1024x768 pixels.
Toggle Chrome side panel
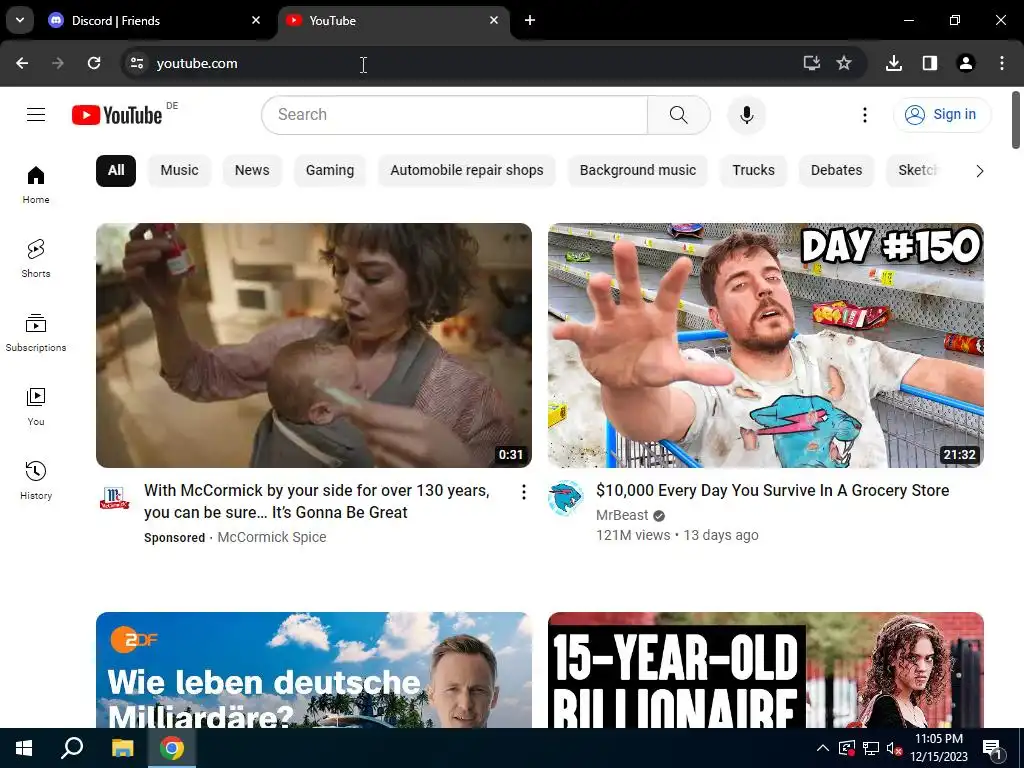[930, 63]
